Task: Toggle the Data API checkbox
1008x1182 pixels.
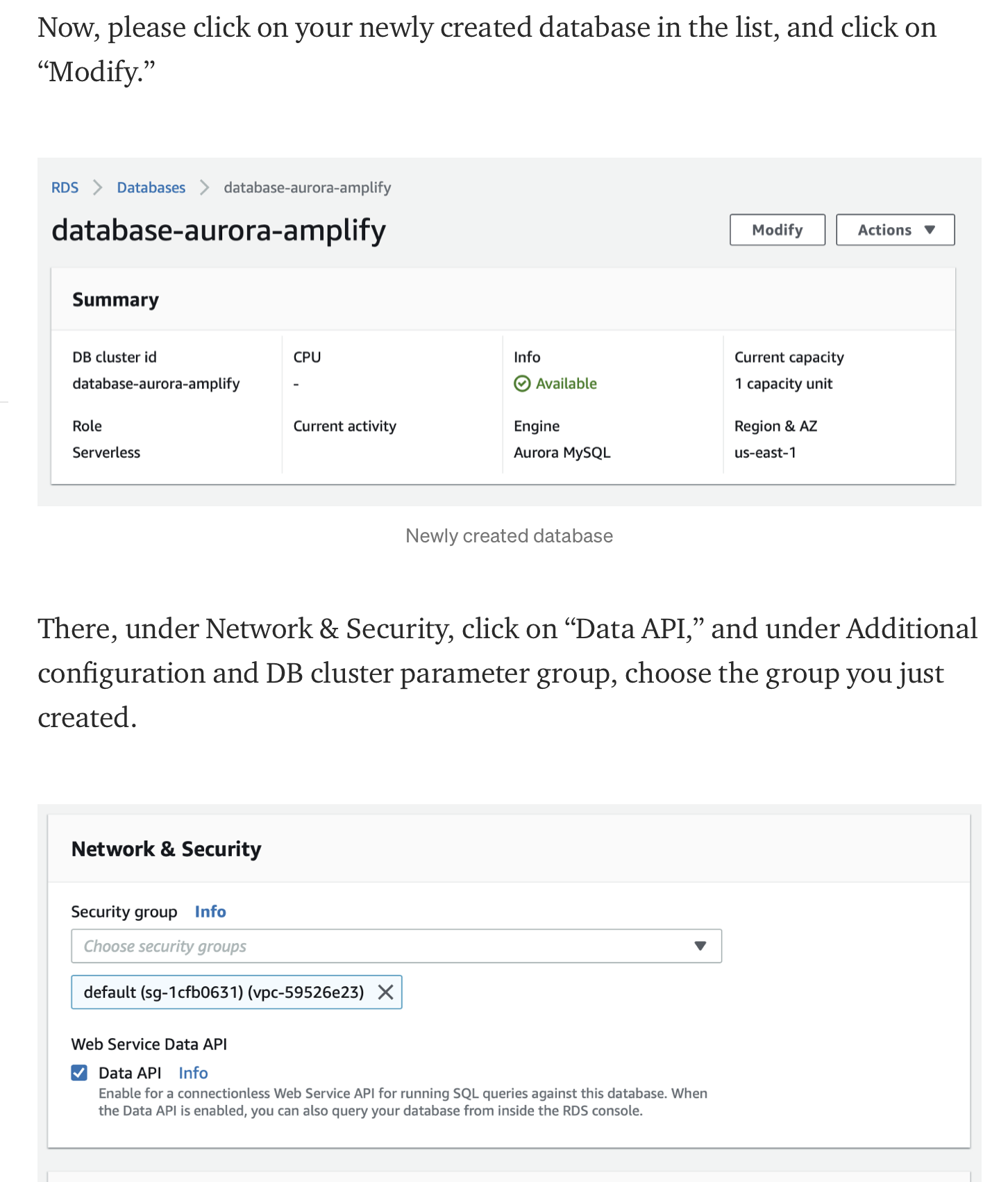Action: (80, 1073)
